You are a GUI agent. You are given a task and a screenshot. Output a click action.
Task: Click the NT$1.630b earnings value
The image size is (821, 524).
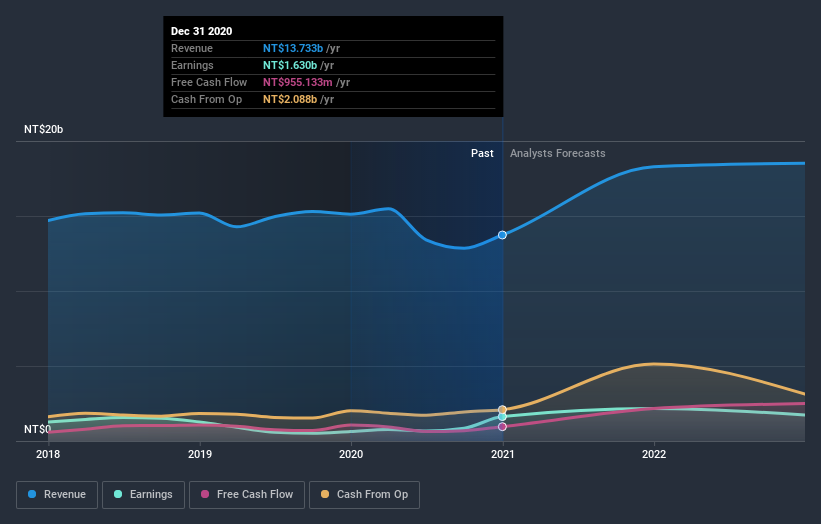290,65
